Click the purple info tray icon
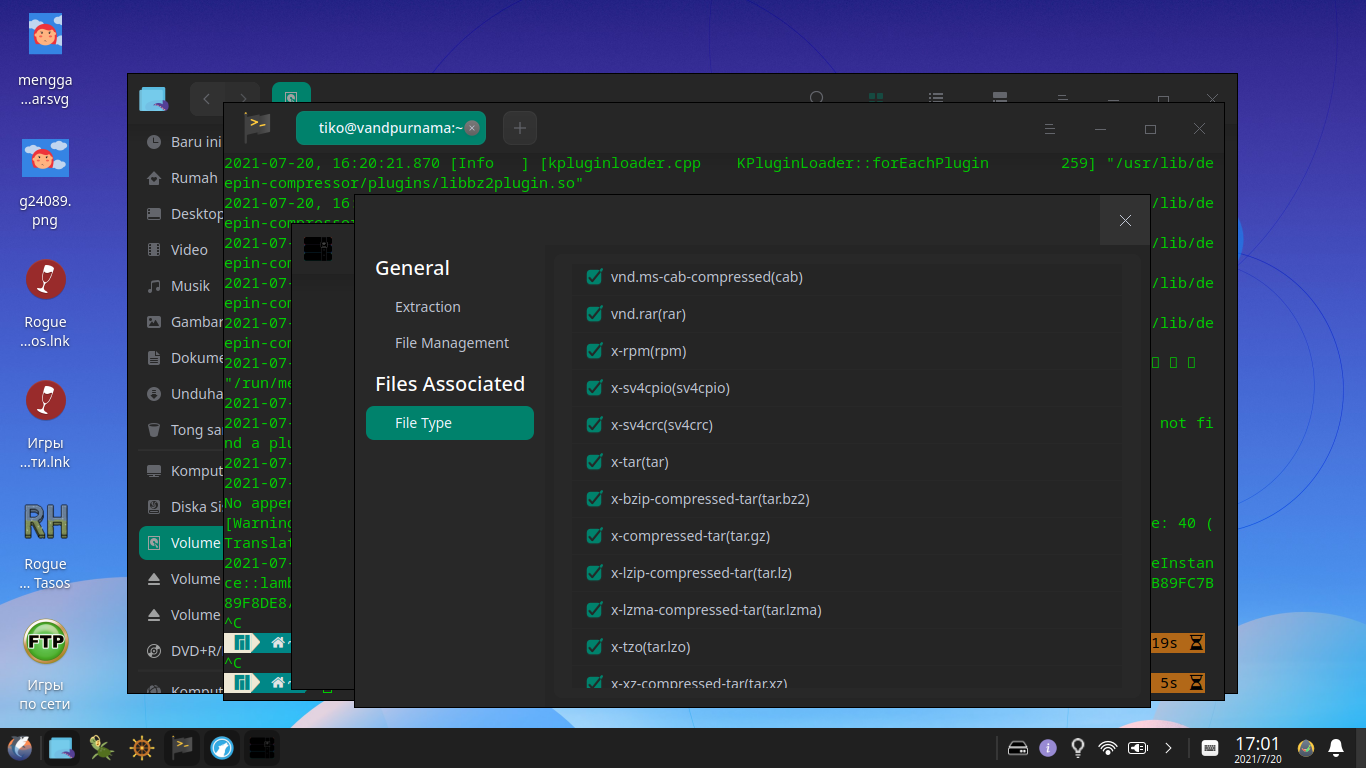This screenshot has width=1366, height=768. tap(1048, 748)
